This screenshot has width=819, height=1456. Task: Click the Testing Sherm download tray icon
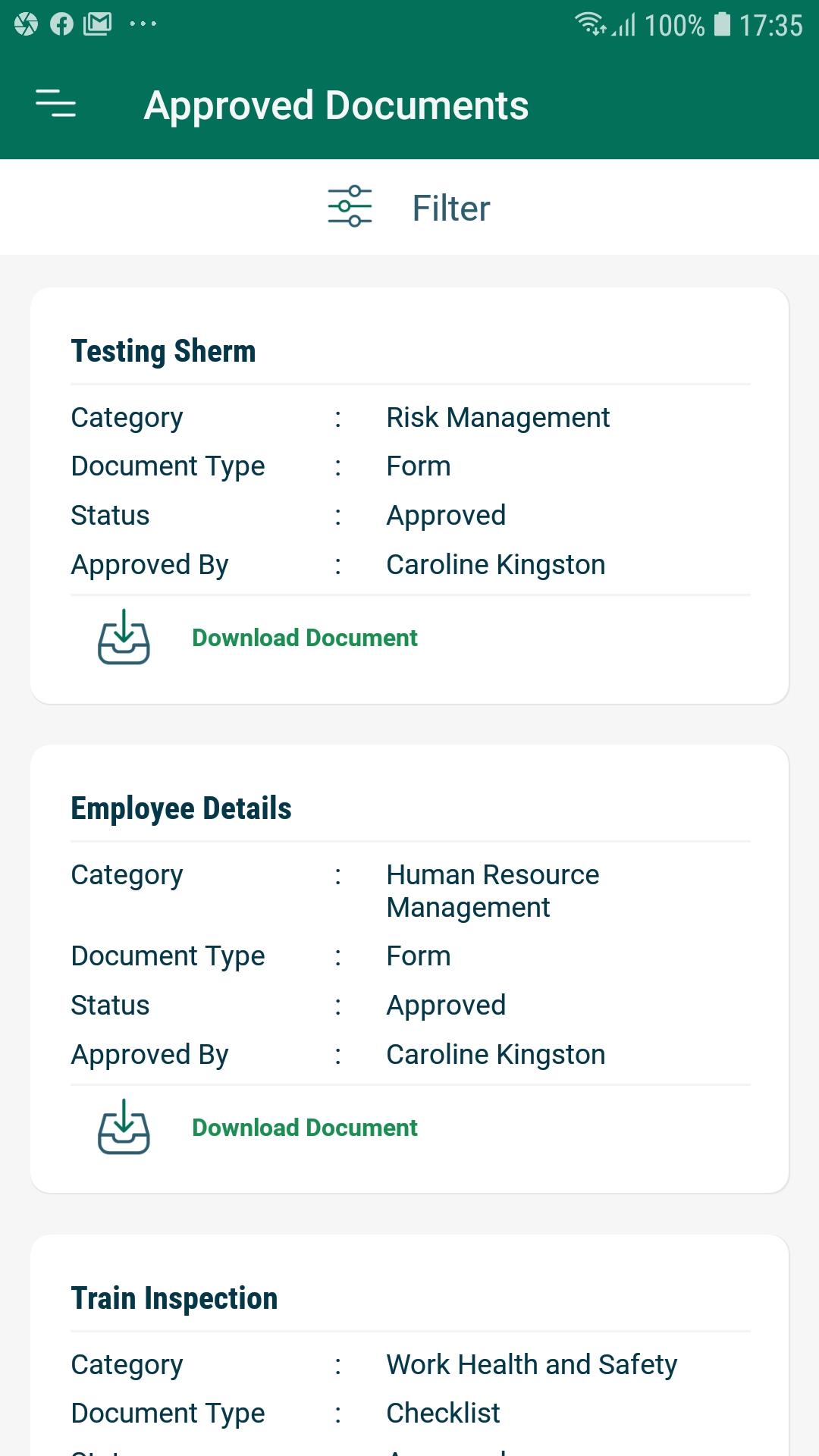pyautogui.click(x=124, y=638)
